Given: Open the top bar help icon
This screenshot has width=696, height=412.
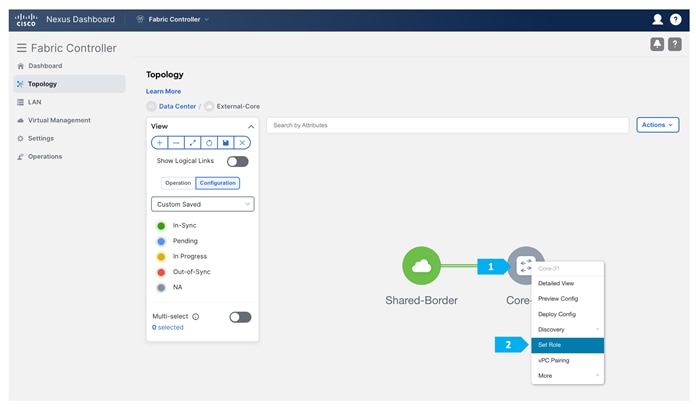Looking at the screenshot, I should [x=676, y=19].
